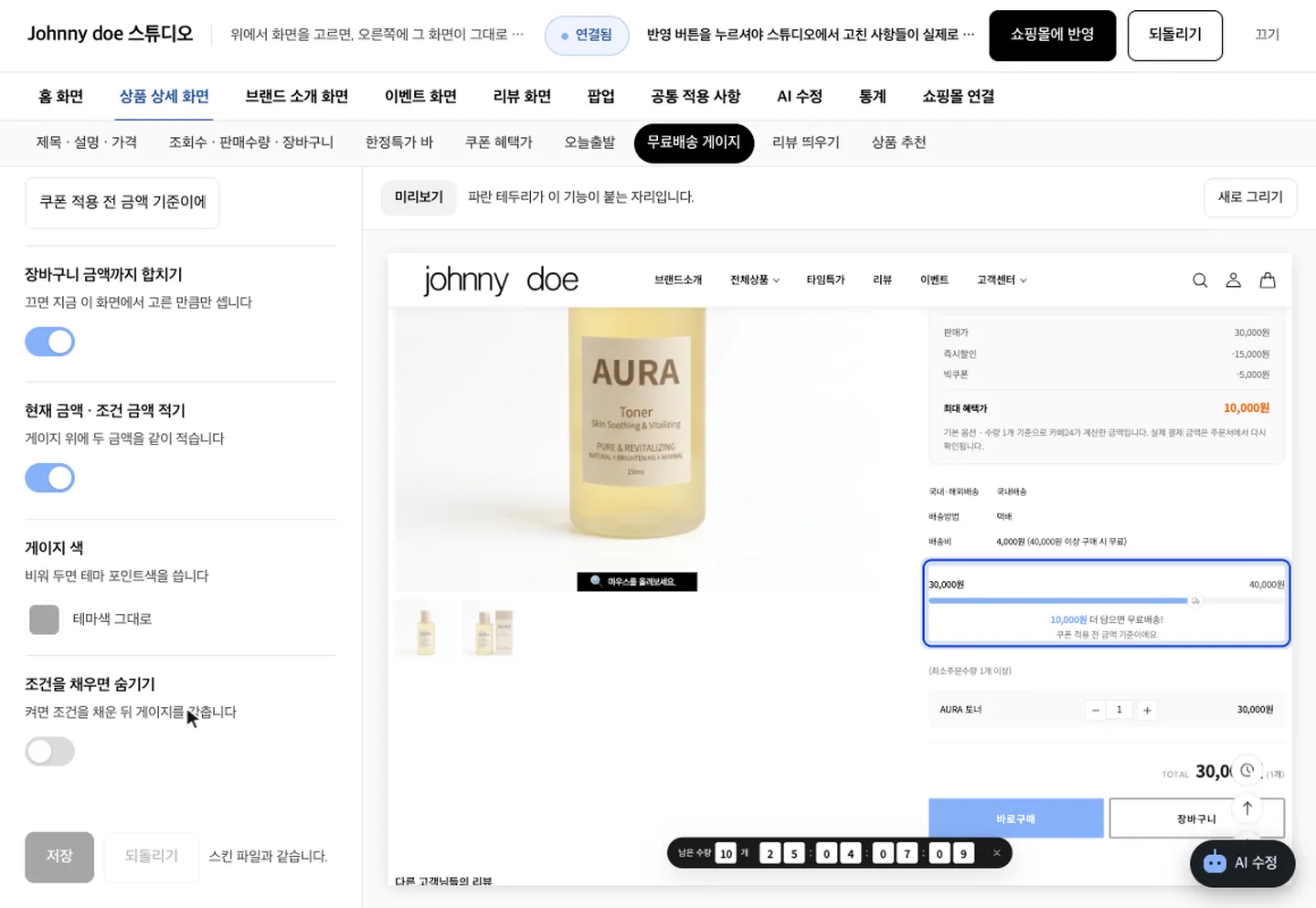Image resolution: width=1316 pixels, height=908 pixels.
Task: Click the johnny doe shop logo
Action: pos(501,280)
